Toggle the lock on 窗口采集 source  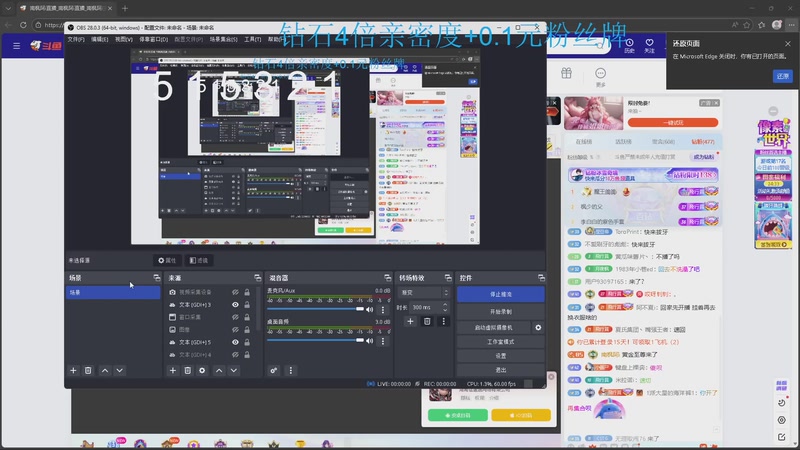pyautogui.click(x=247, y=317)
